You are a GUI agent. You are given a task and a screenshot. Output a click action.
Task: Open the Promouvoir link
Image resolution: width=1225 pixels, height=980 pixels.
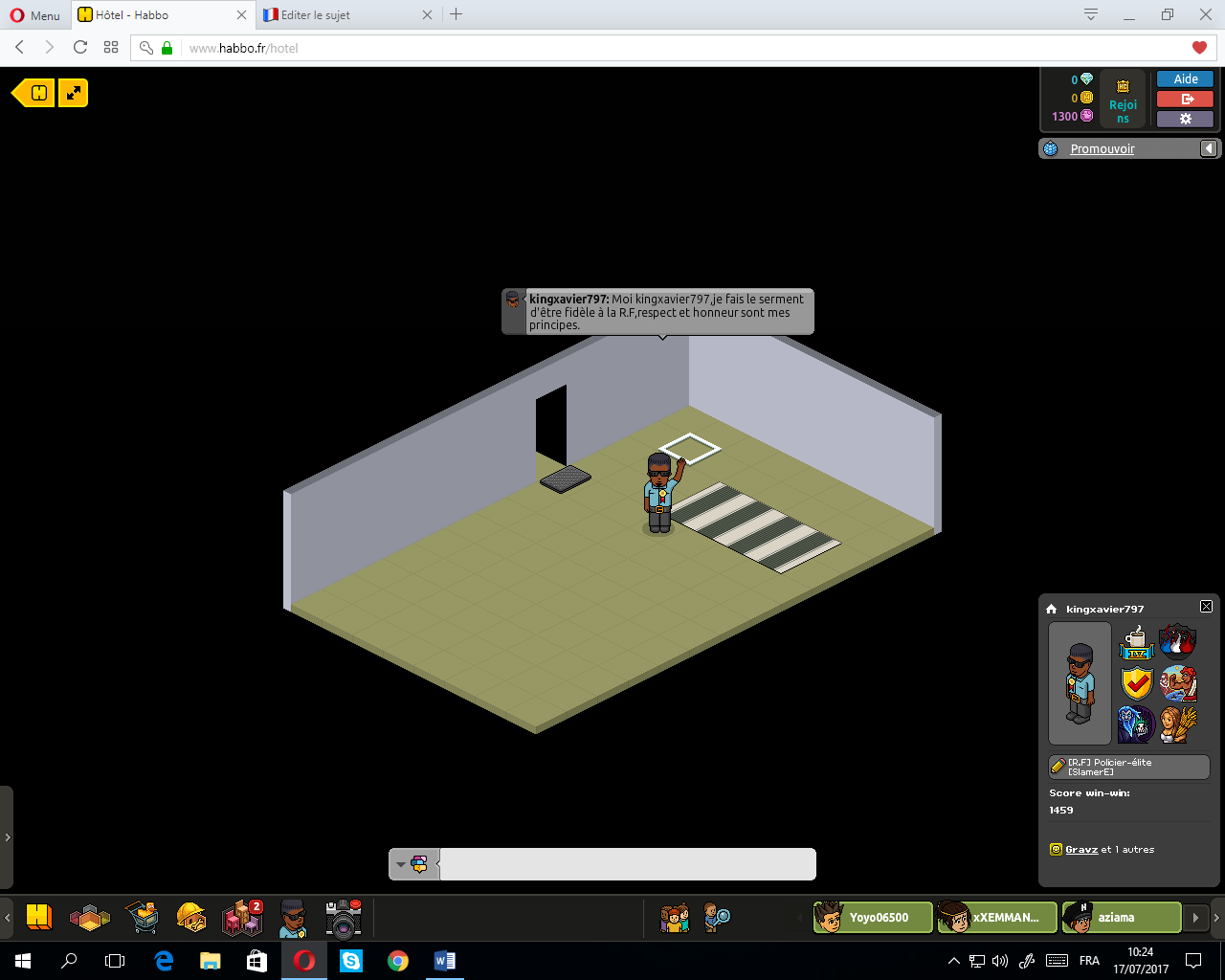(x=1102, y=148)
